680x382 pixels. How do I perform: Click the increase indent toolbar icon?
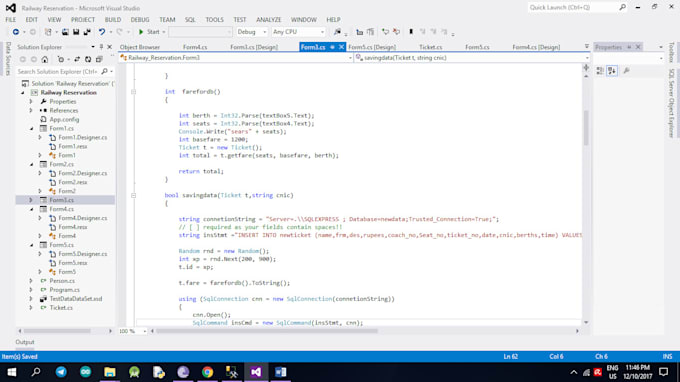point(370,32)
